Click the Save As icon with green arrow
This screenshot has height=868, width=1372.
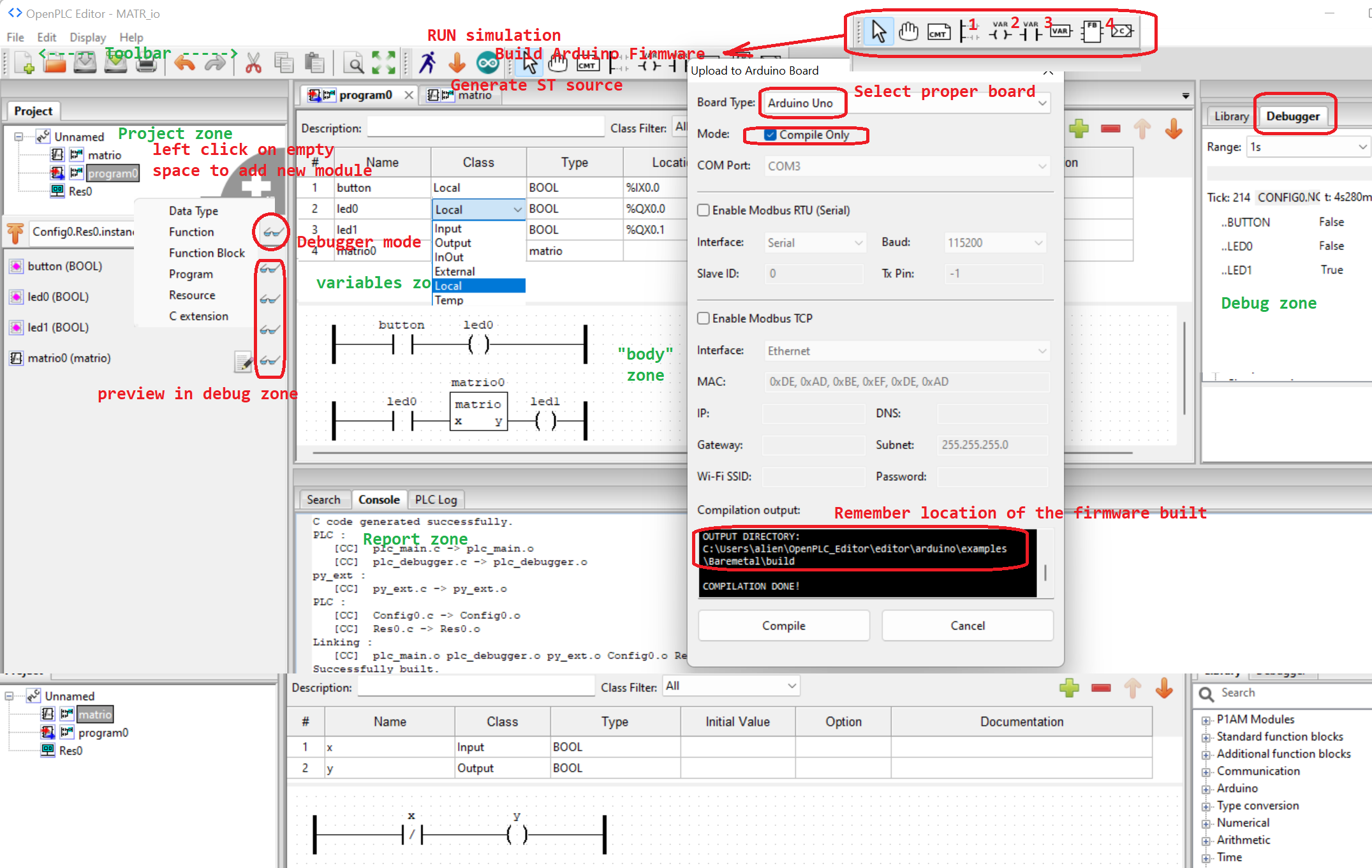115,63
